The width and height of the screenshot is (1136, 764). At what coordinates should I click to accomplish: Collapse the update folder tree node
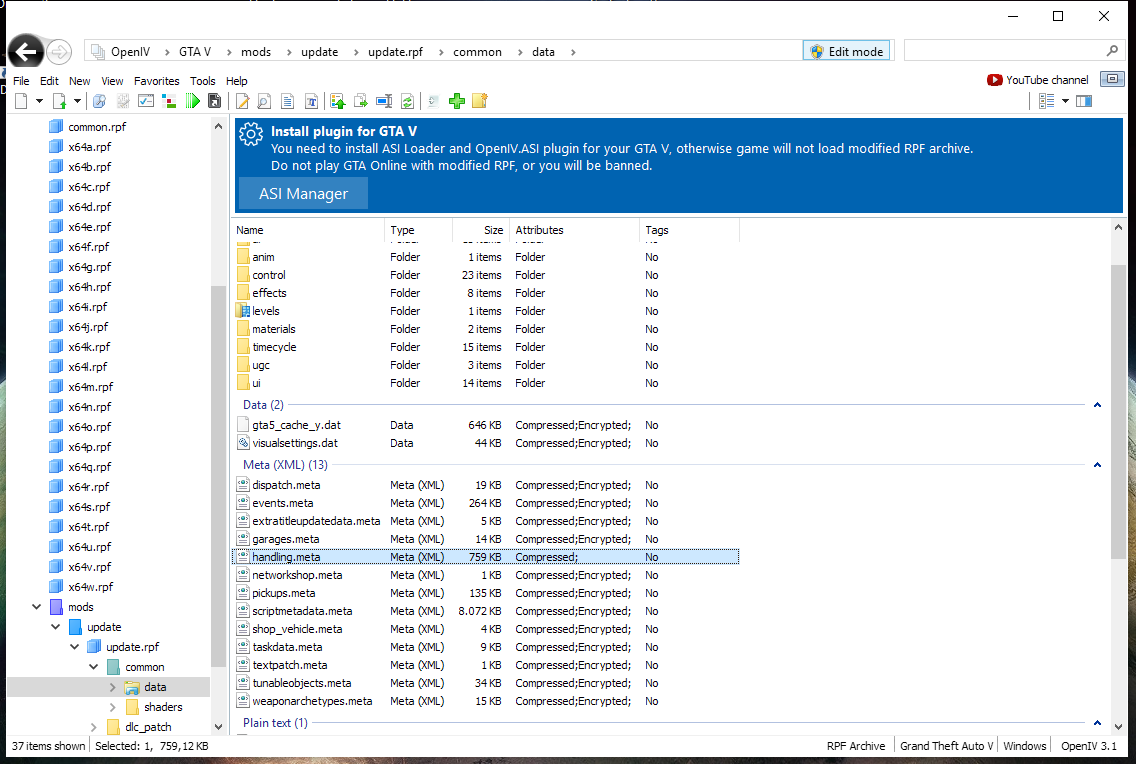click(55, 627)
